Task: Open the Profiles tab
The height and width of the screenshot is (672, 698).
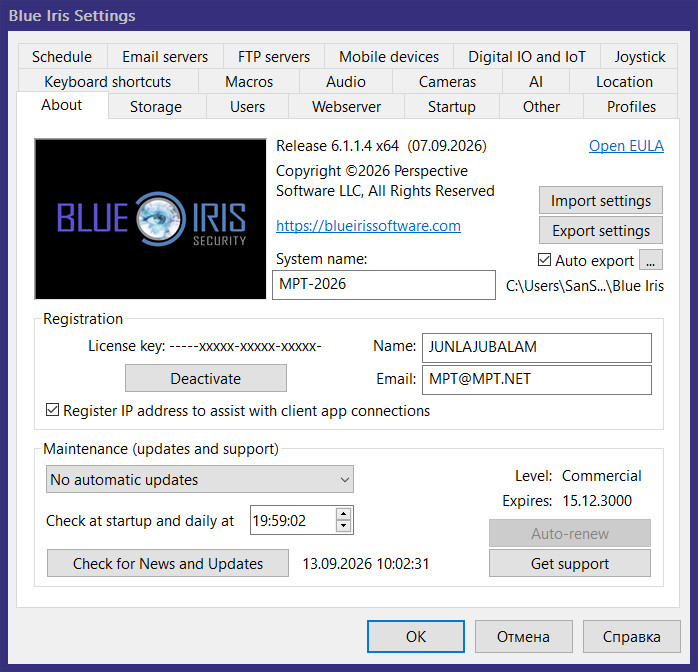Action: tap(631, 106)
